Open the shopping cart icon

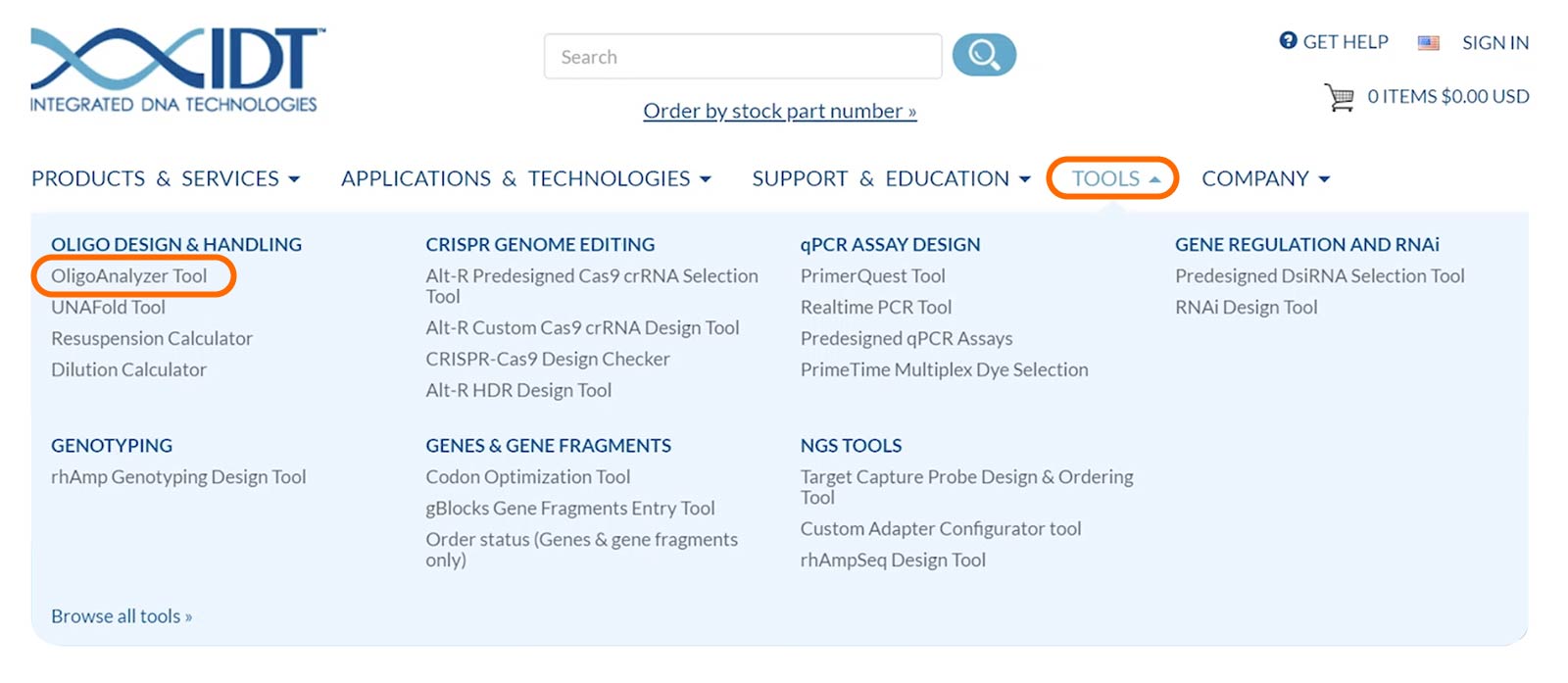[x=1340, y=97]
